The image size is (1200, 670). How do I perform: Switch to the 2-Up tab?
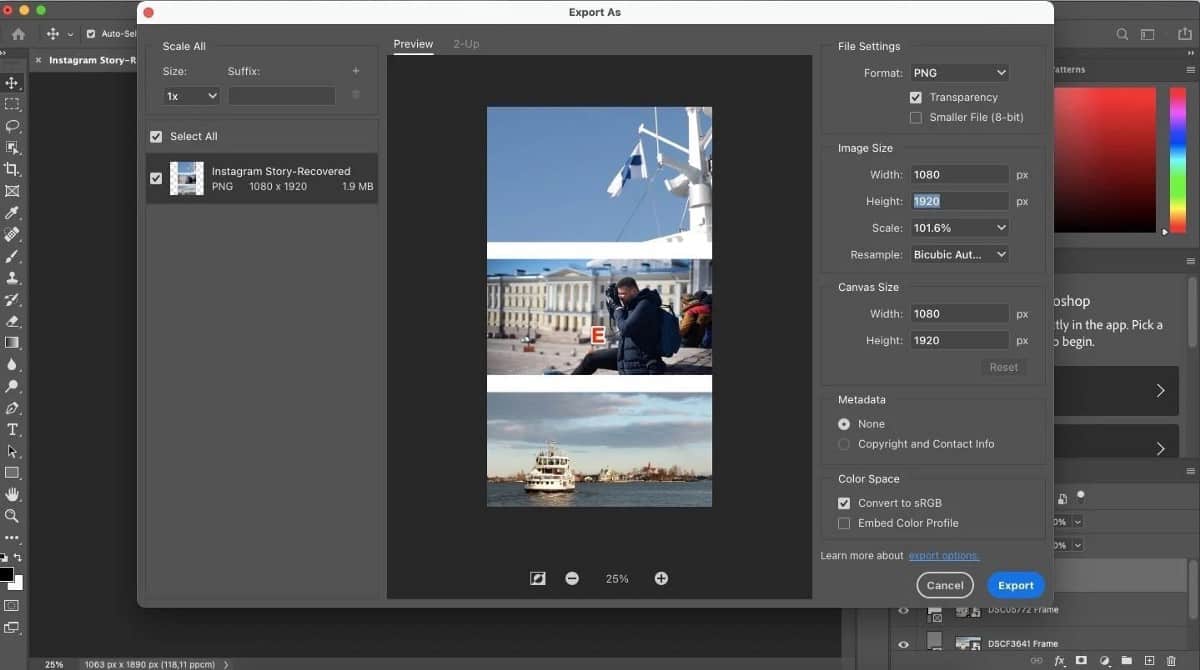(465, 44)
